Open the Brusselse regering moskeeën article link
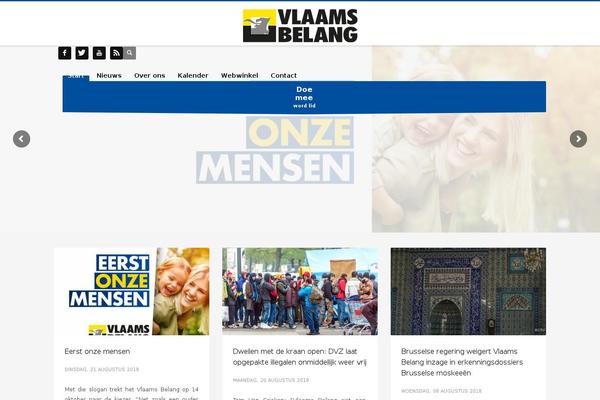This screenshot has height=400, width=600. tap(462, 362)
